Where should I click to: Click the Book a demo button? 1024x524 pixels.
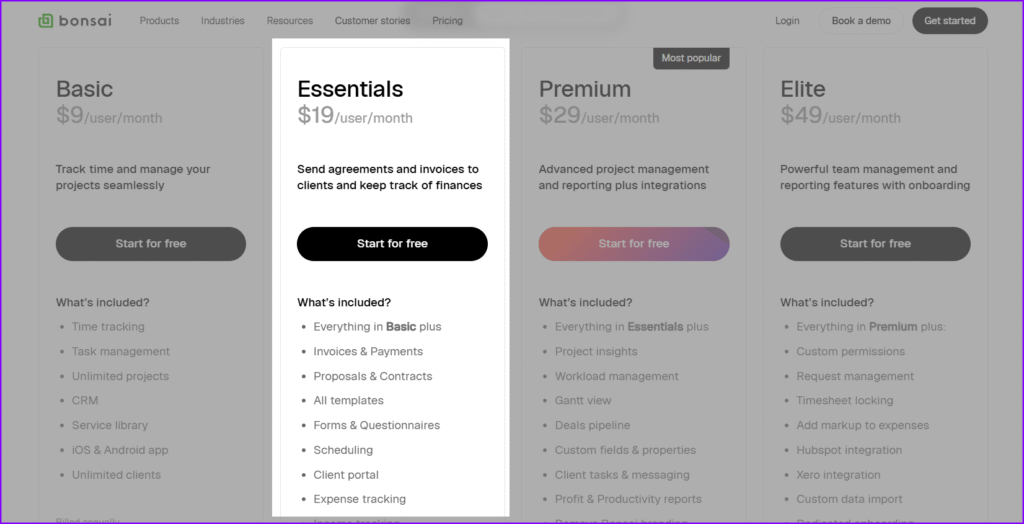tap(861, 21)
